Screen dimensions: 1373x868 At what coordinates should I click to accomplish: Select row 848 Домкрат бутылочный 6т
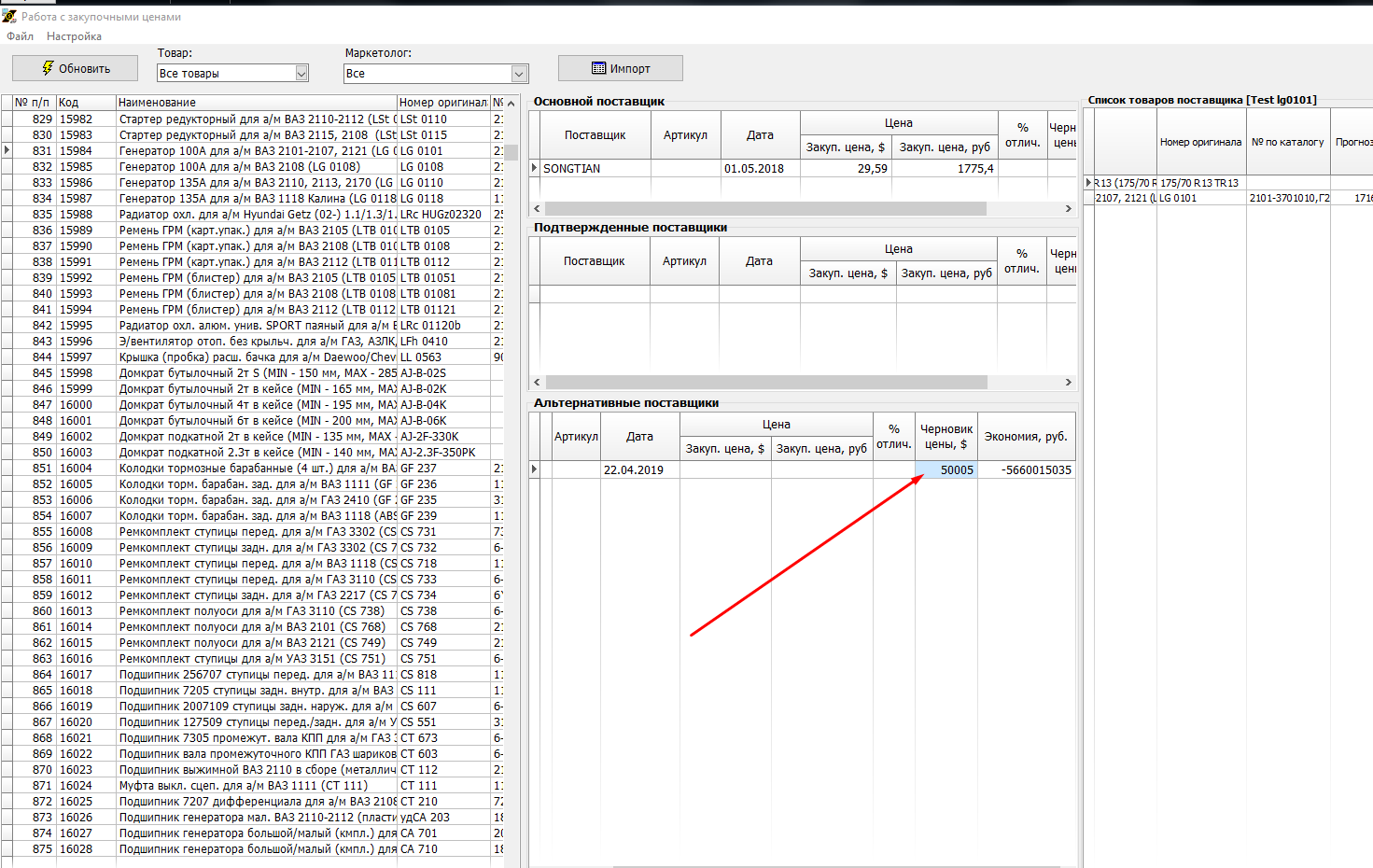(x=252, y=420)
